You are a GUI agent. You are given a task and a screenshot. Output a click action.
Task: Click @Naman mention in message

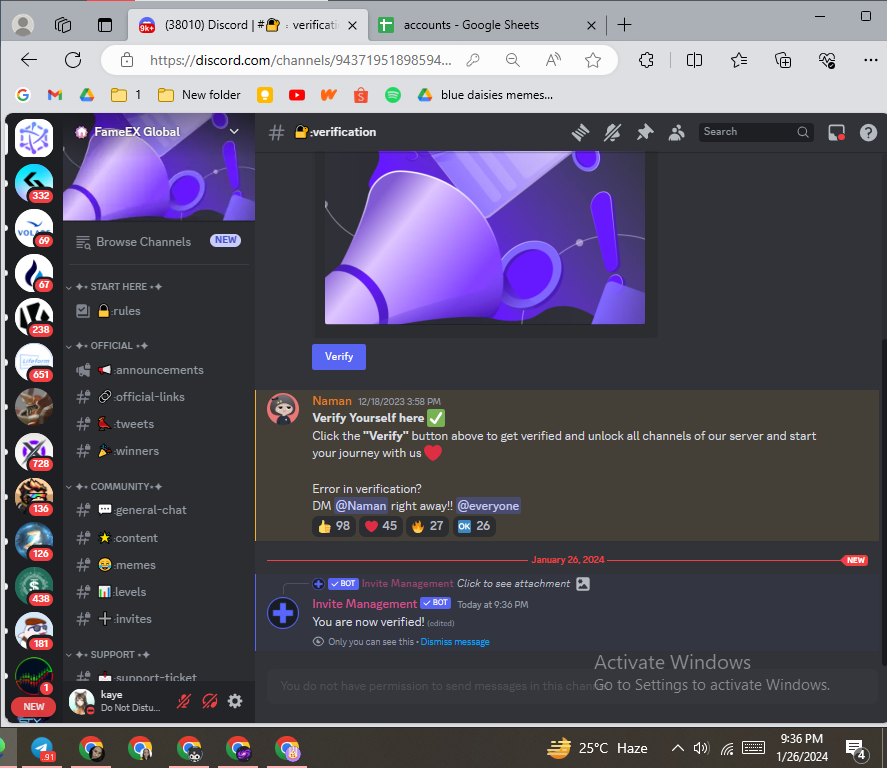pyautogui.click(x=361, y=506)
